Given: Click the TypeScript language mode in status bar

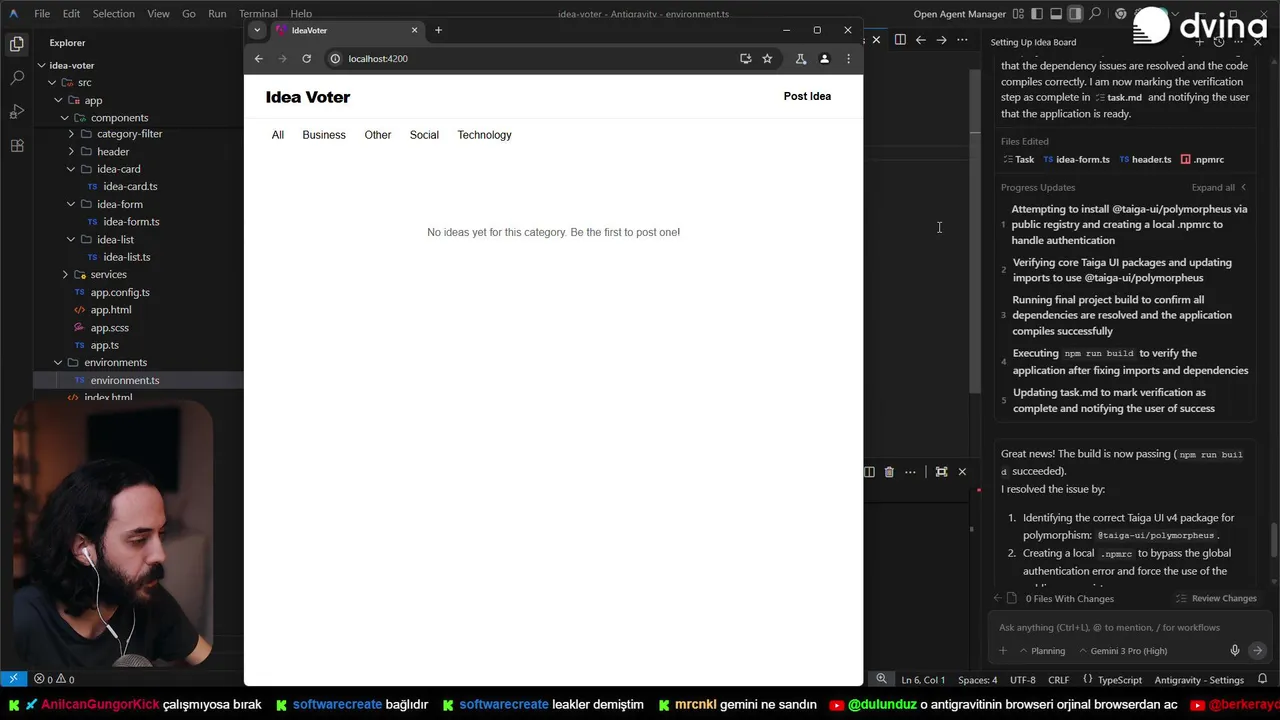Looking at the screenshot, I should tap(1119, 680).
